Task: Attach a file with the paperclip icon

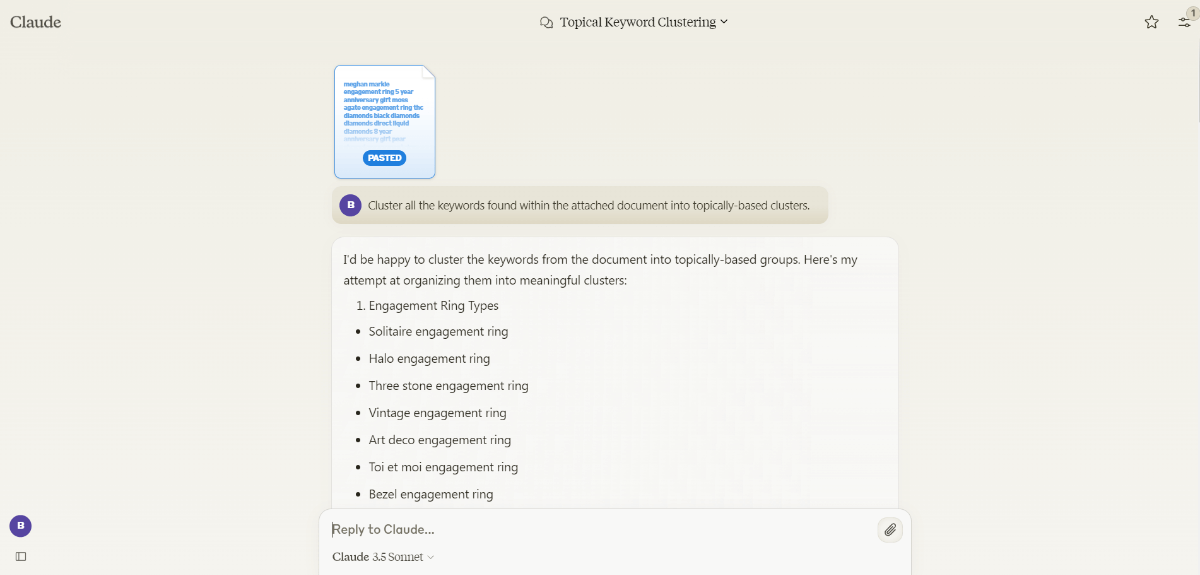Action: click(889, 530)
